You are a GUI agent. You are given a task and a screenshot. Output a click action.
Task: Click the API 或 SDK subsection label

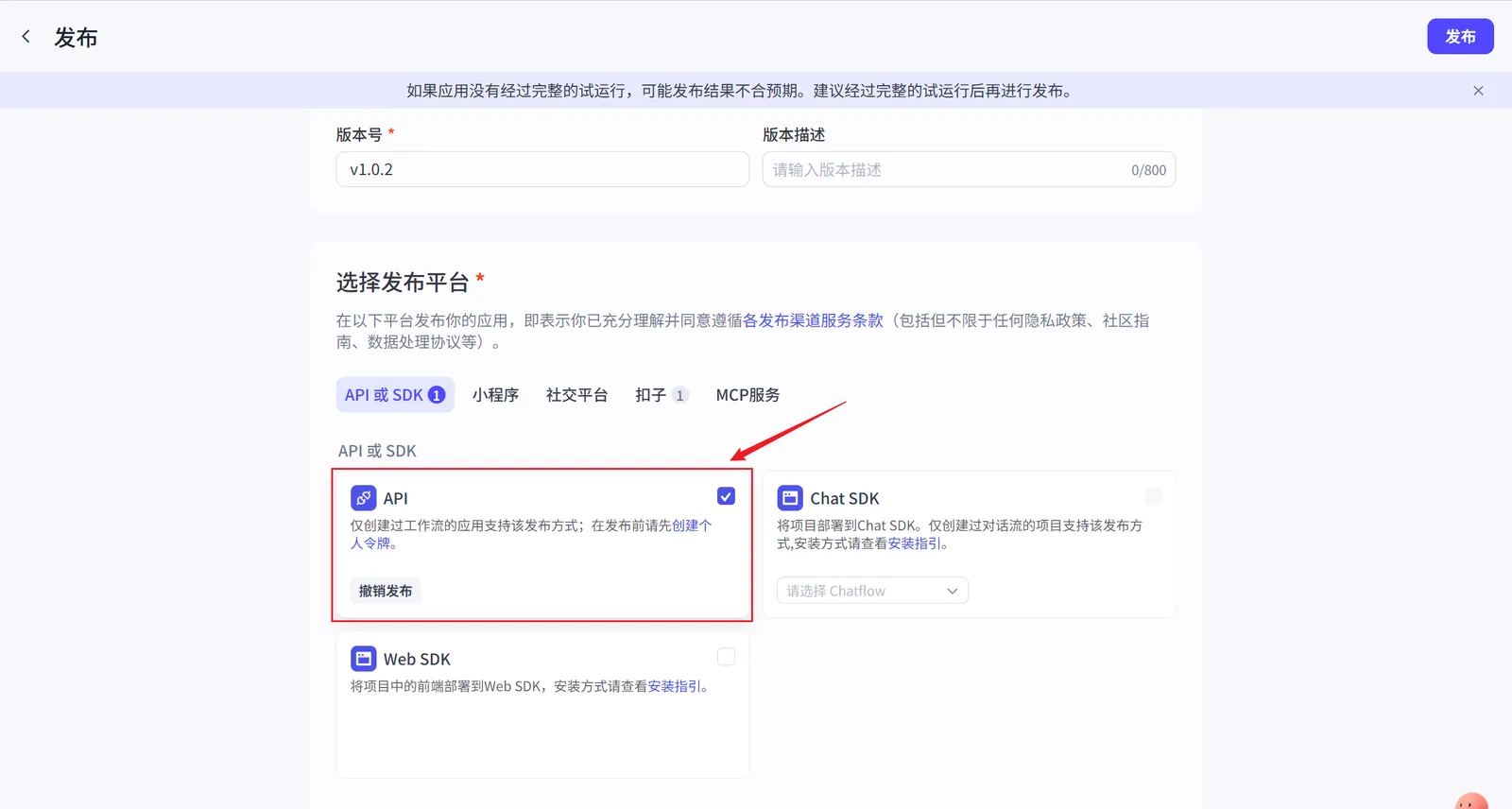pos(377,451)
